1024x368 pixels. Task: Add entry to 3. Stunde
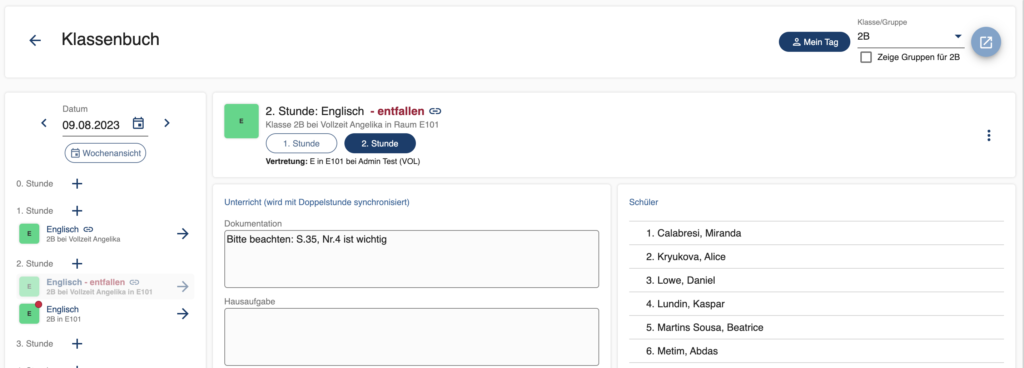tap(77, 343)
